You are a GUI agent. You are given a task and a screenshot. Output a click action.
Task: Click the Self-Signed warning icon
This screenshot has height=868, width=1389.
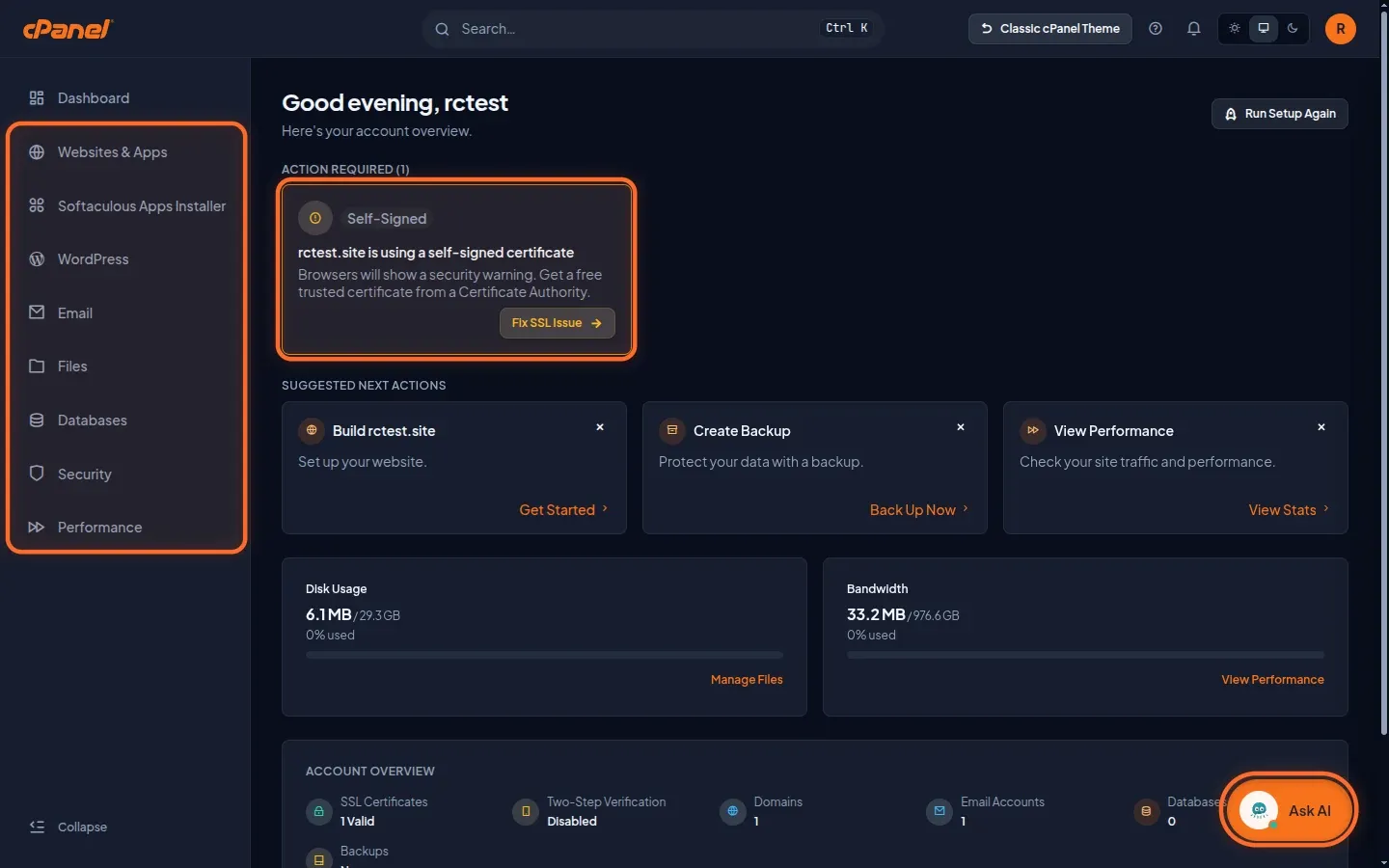point(315,219)
